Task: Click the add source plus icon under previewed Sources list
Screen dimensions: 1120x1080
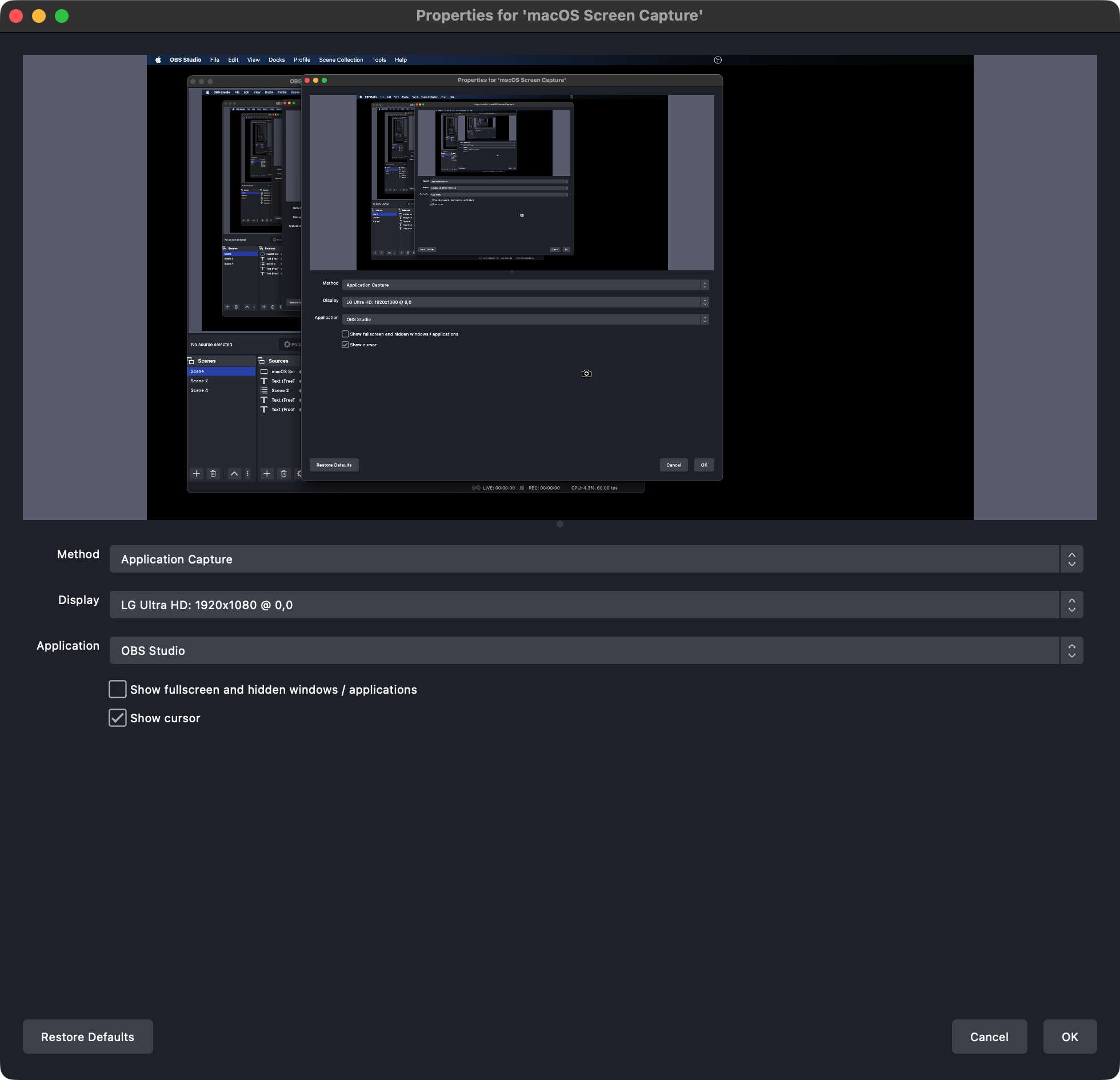Action: 267,473
